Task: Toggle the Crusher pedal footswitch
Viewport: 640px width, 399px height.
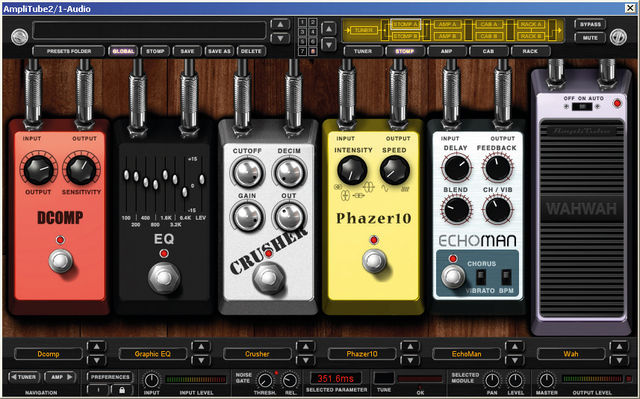Action: 268,278
